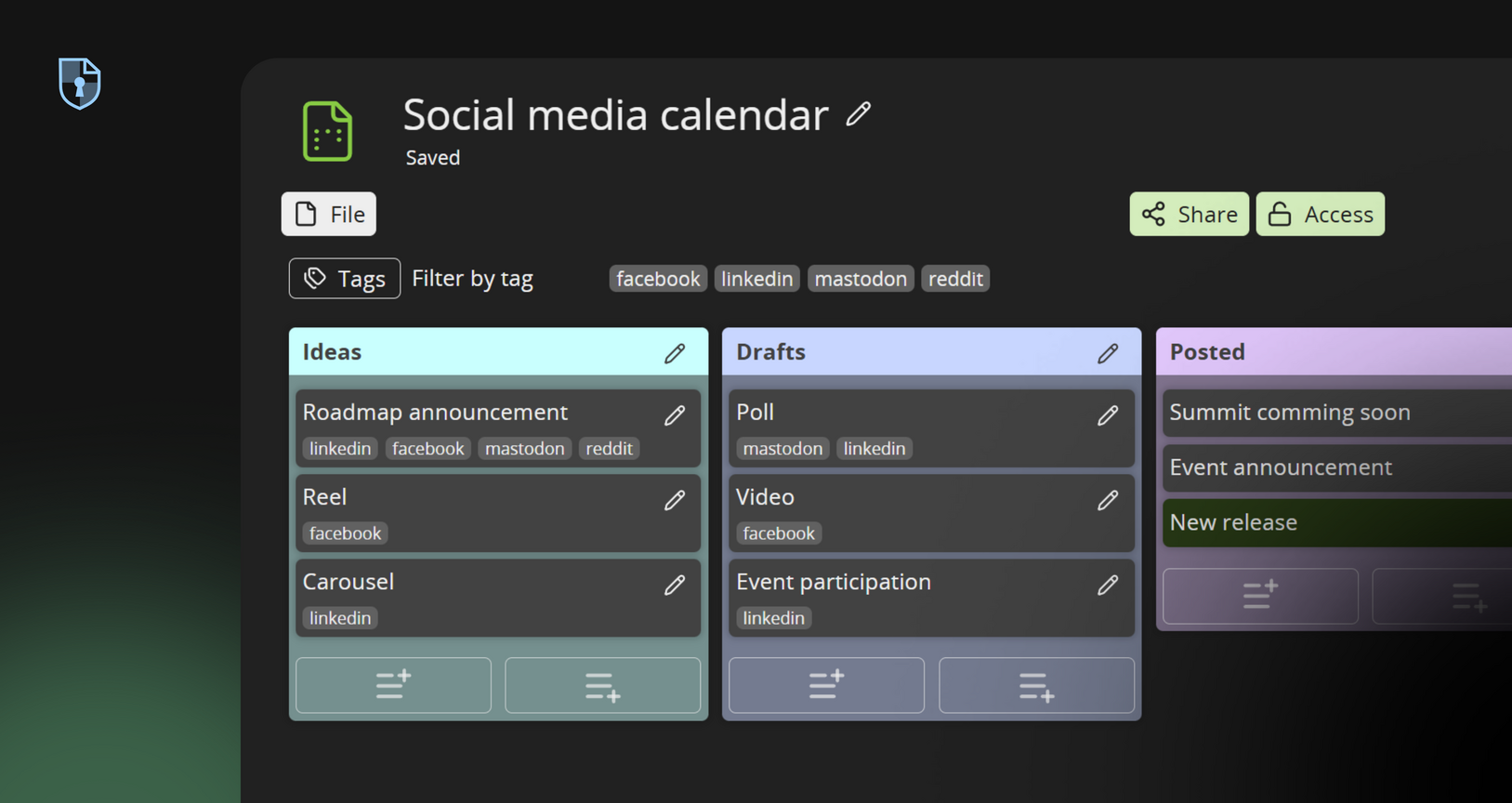The image size is (1512, 803).
Task: Open the Access settings
Action: point(1320,215)
